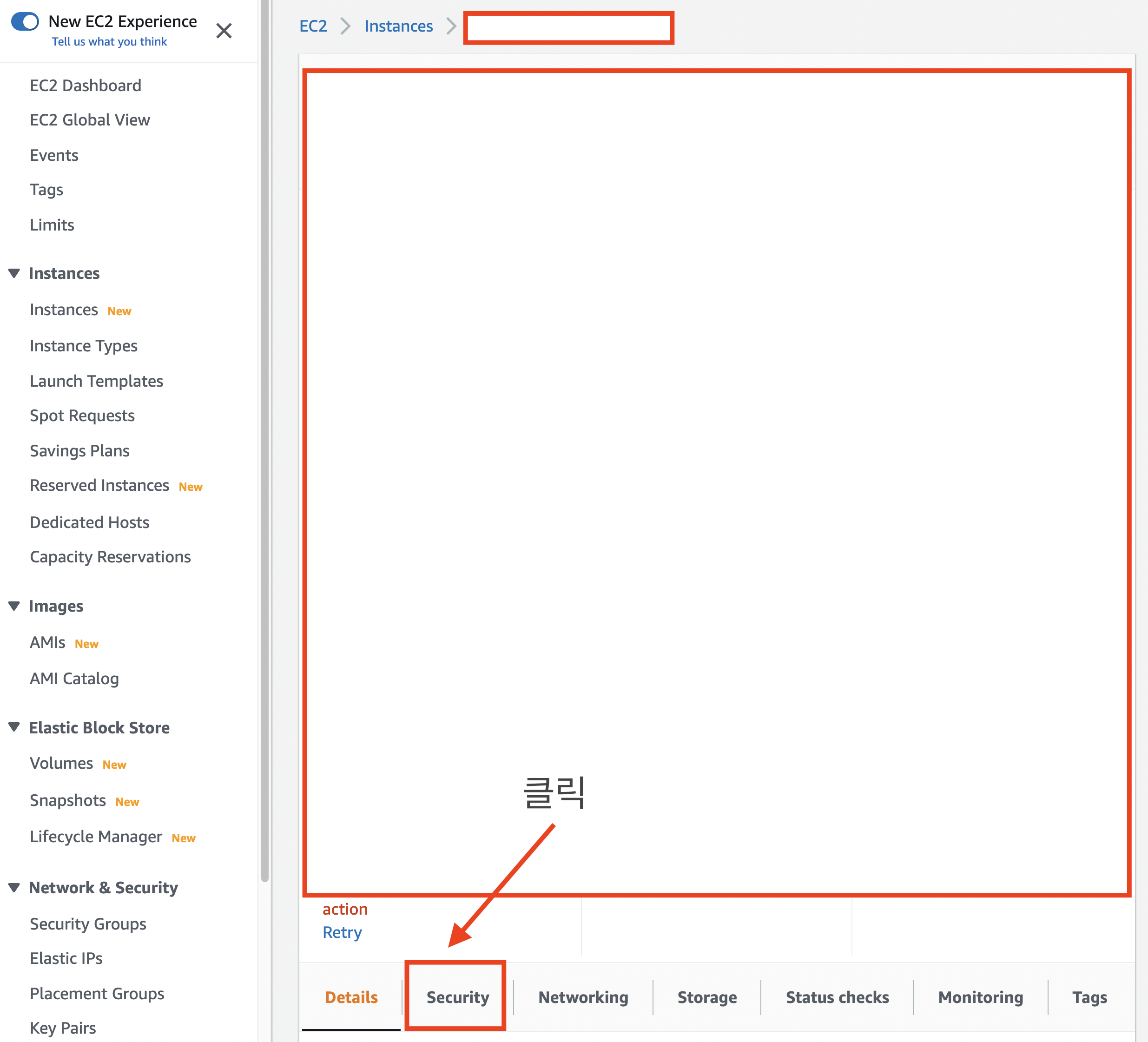Switch to the Monitoring tab

tap(980, 997)
